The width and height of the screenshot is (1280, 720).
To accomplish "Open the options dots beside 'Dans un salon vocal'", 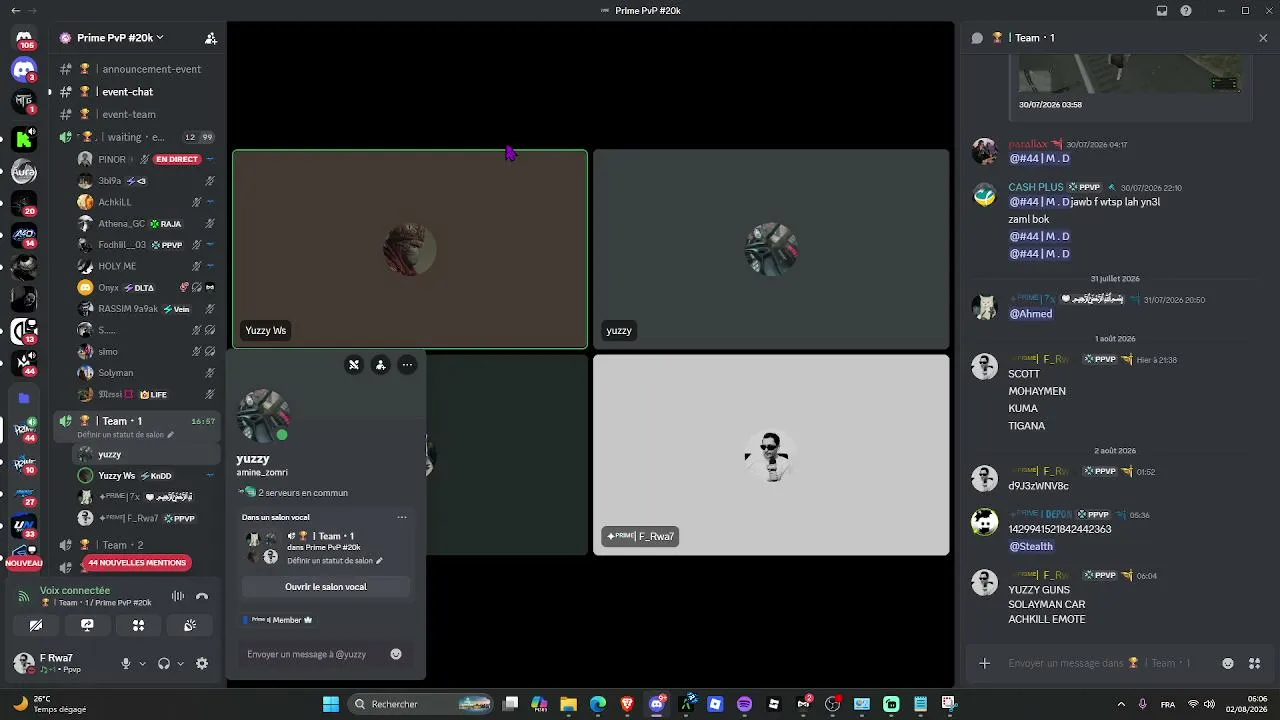I will click(x=402, y=517).
